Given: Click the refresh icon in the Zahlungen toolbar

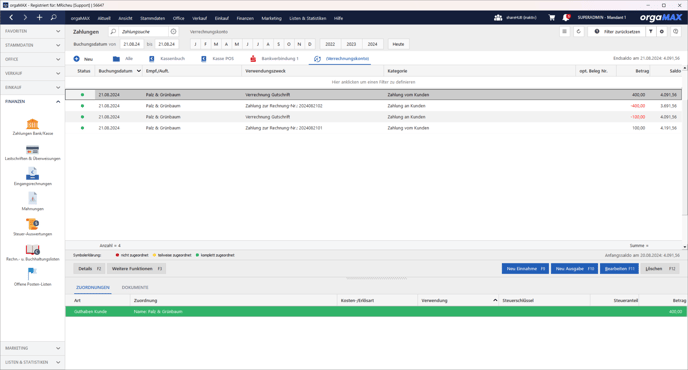Looking at the screenshot, I should pos(578,32).
